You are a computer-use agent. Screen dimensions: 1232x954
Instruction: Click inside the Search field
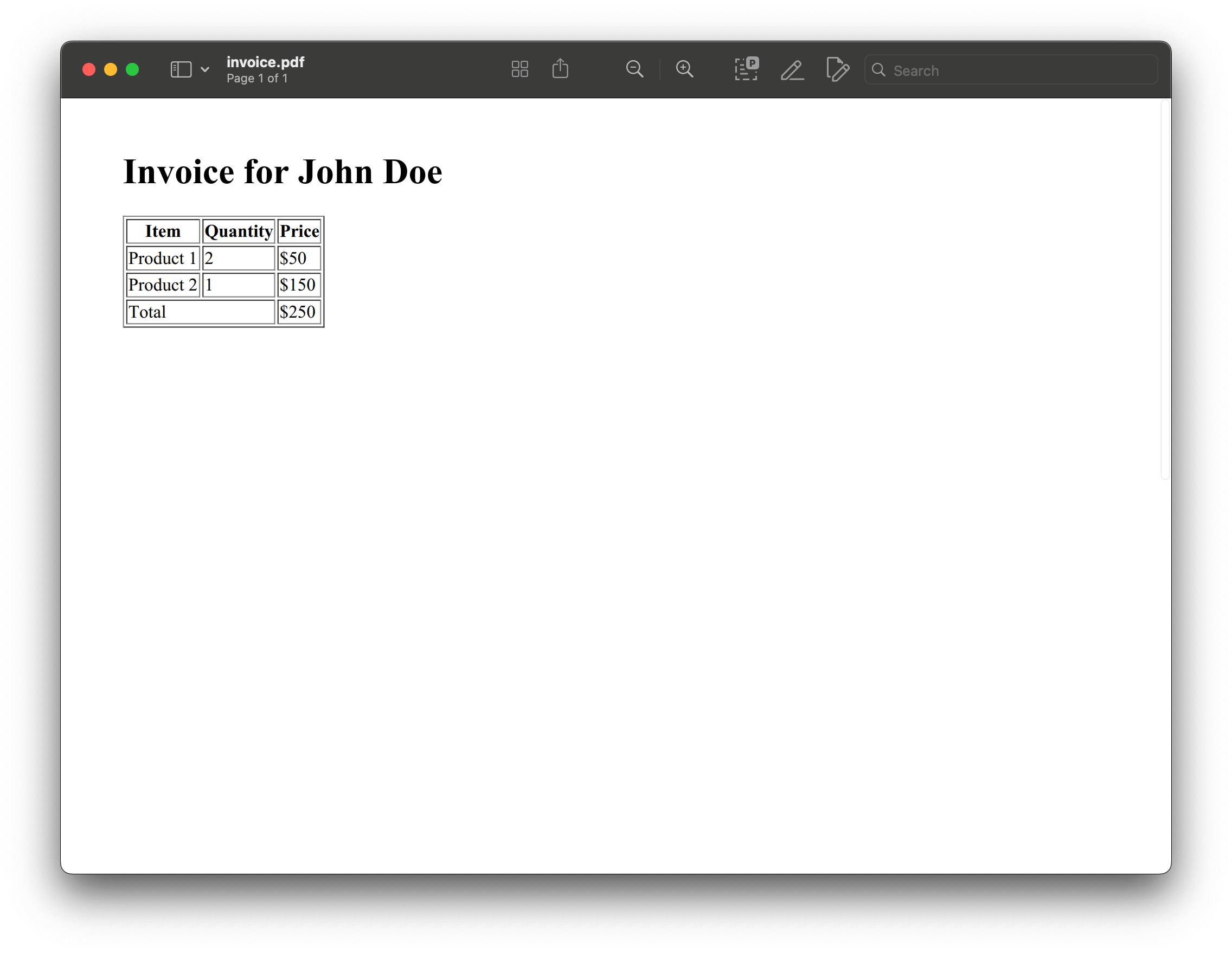click(x=1010, y=70)
